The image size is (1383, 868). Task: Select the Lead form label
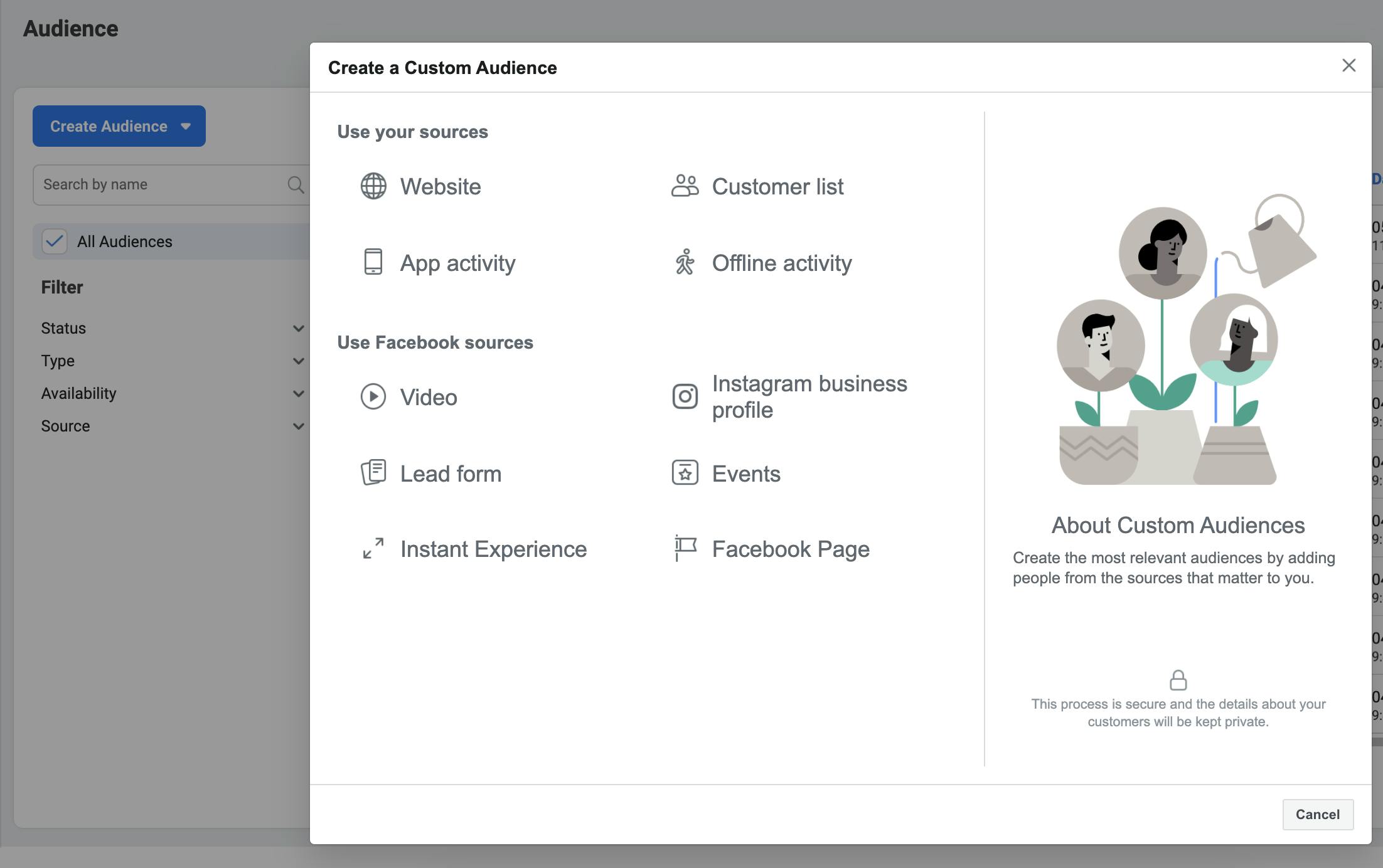click(x=451, y=474)
